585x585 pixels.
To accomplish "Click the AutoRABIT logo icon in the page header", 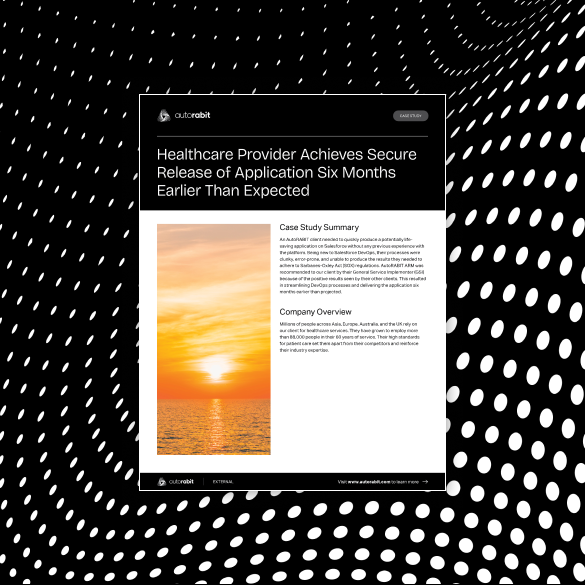I will point(163,116).
